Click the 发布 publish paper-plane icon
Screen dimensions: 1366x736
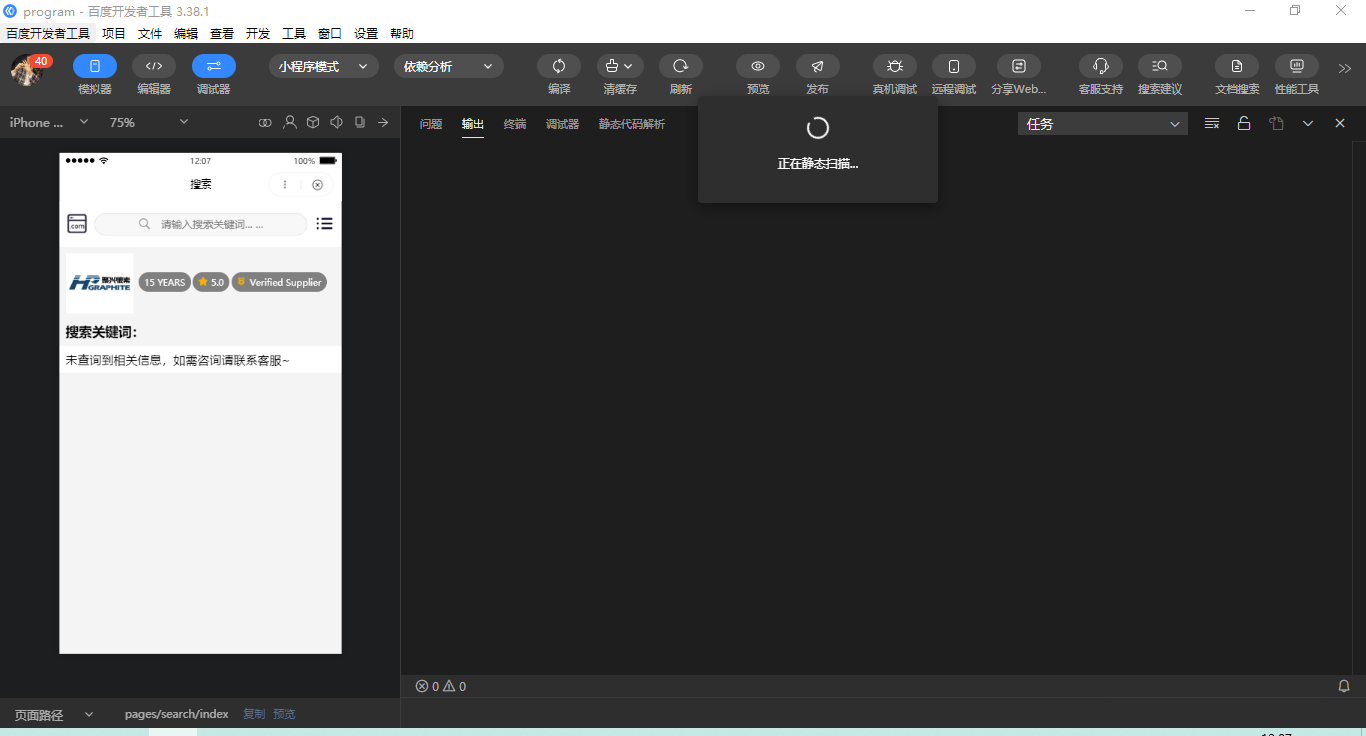818,66
